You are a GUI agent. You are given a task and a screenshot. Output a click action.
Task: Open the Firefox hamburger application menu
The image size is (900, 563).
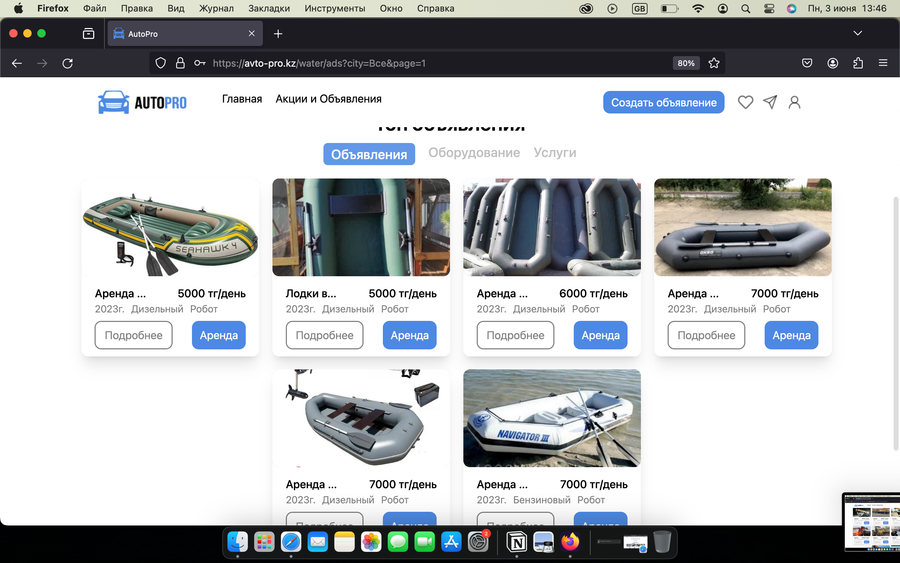point(883,63)
